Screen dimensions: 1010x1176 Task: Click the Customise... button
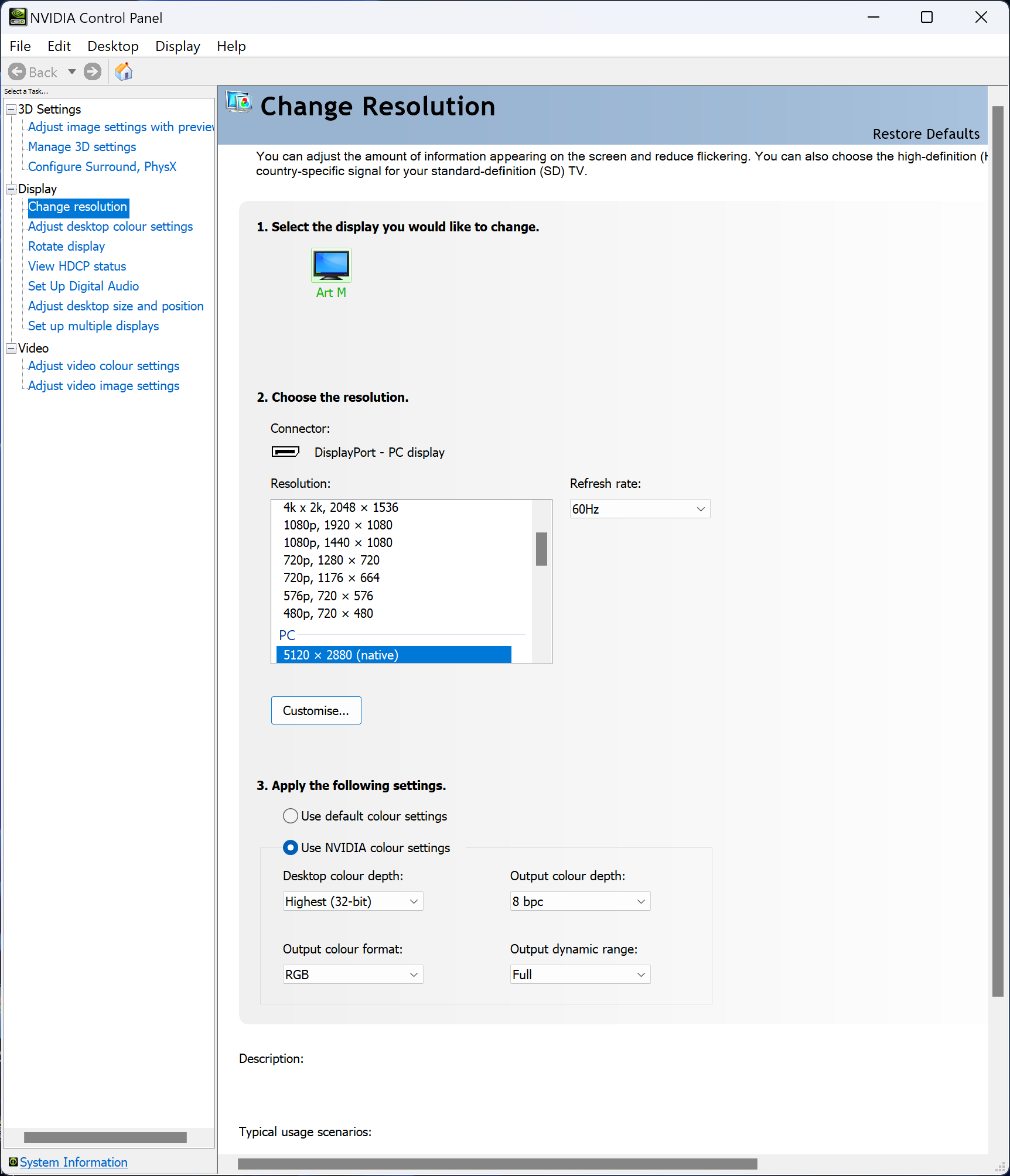pyautogui.click(x=316, y=710)
